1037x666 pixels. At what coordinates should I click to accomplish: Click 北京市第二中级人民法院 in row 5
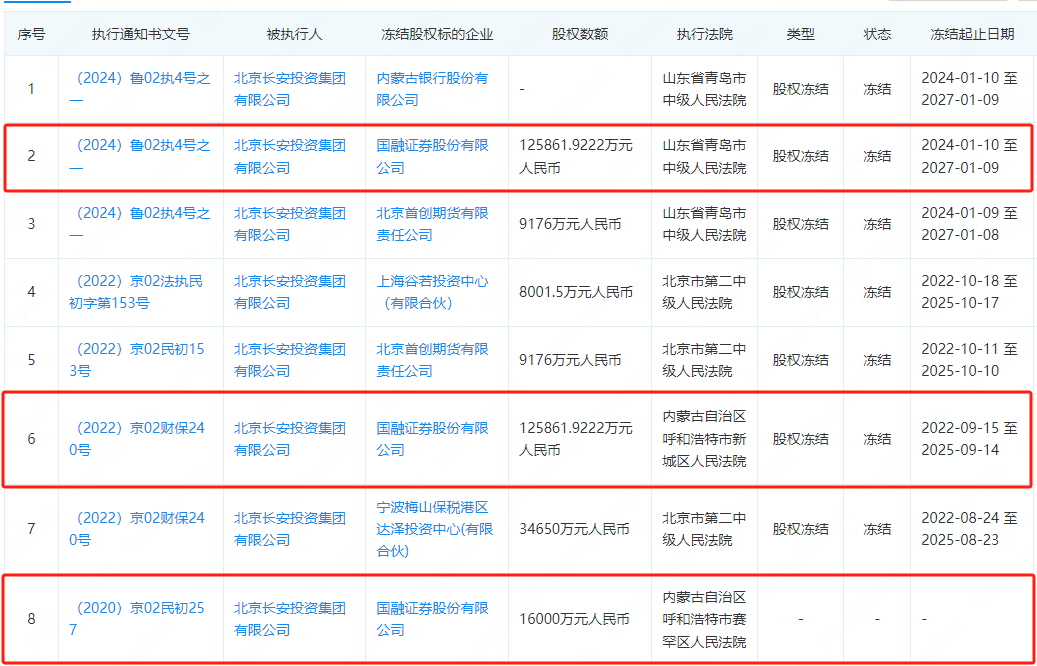(704, 360)
